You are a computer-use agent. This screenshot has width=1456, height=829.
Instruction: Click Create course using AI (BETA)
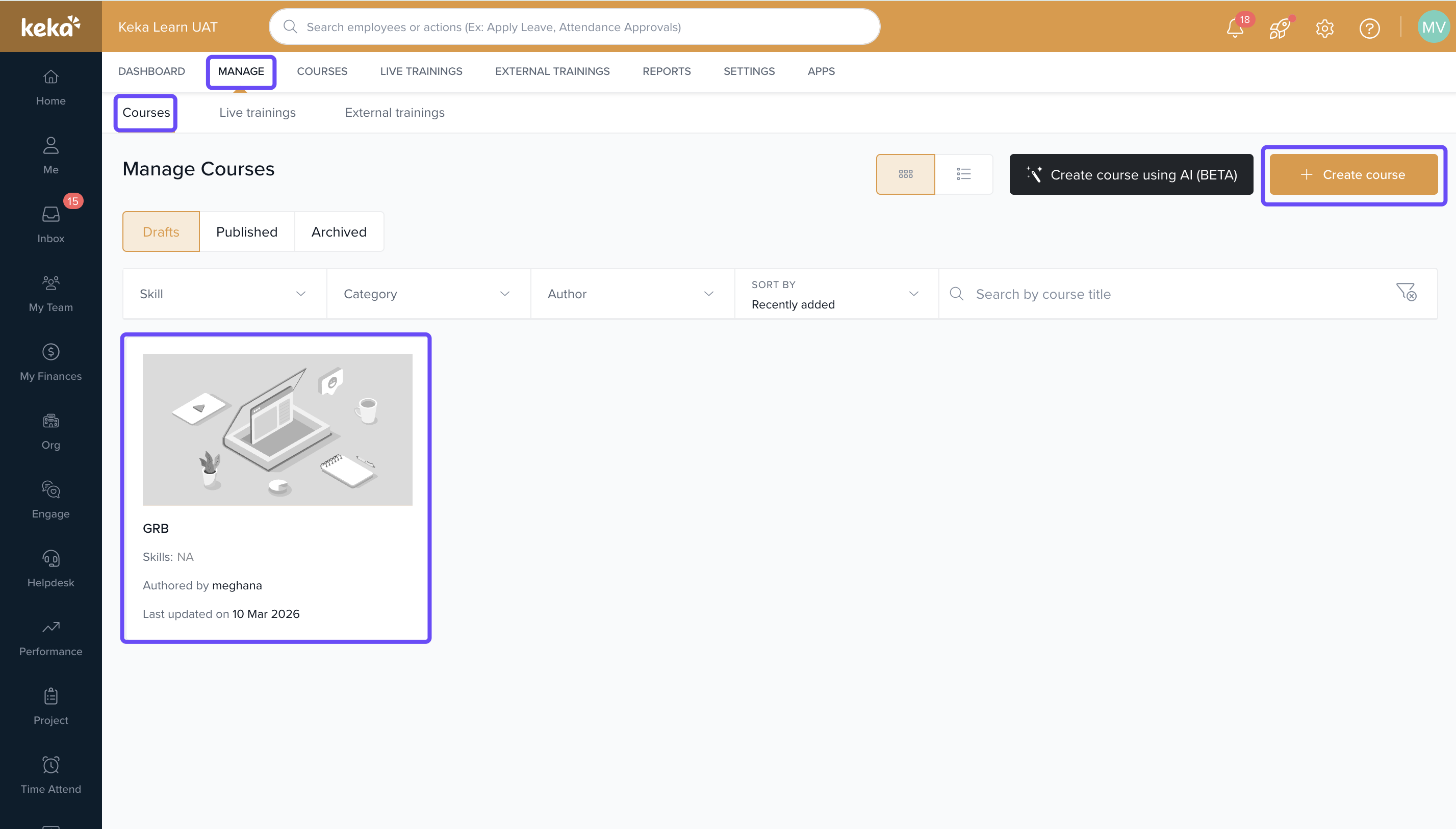tap(1131, 174)
